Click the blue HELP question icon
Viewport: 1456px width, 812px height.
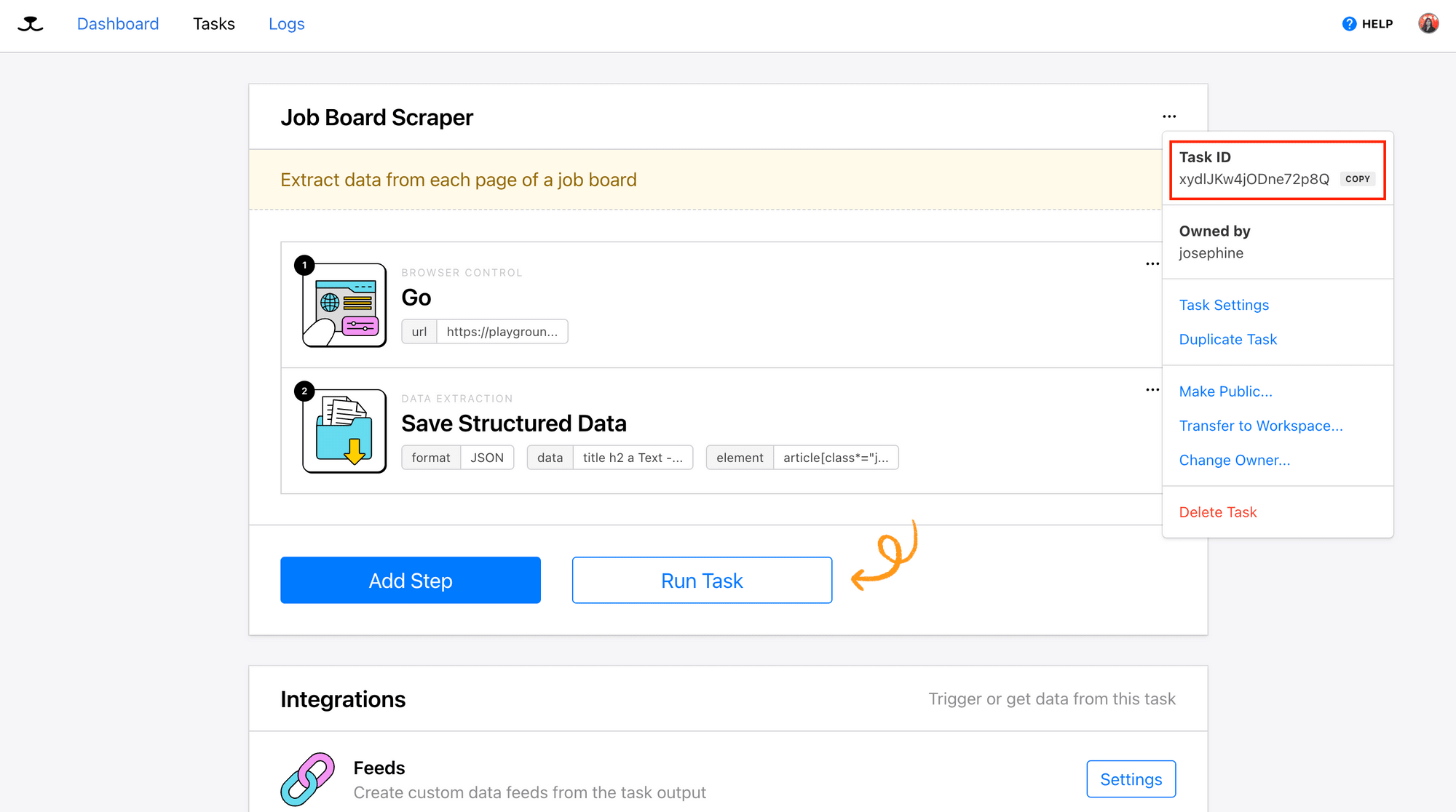coord(1349,24)
